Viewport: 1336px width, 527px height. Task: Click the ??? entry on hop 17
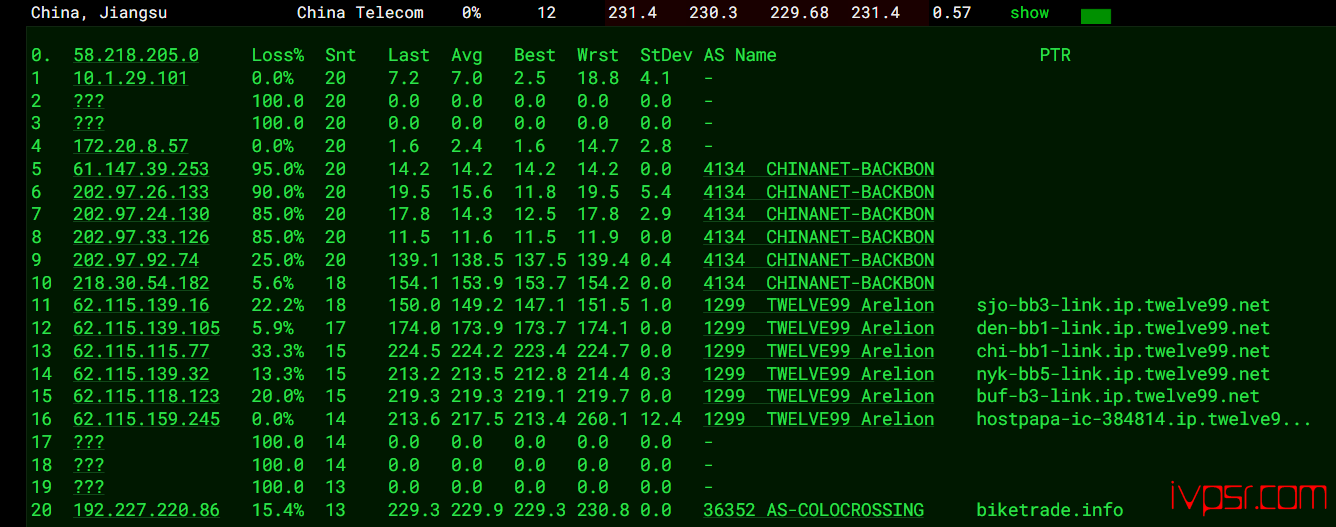[88, 442]
